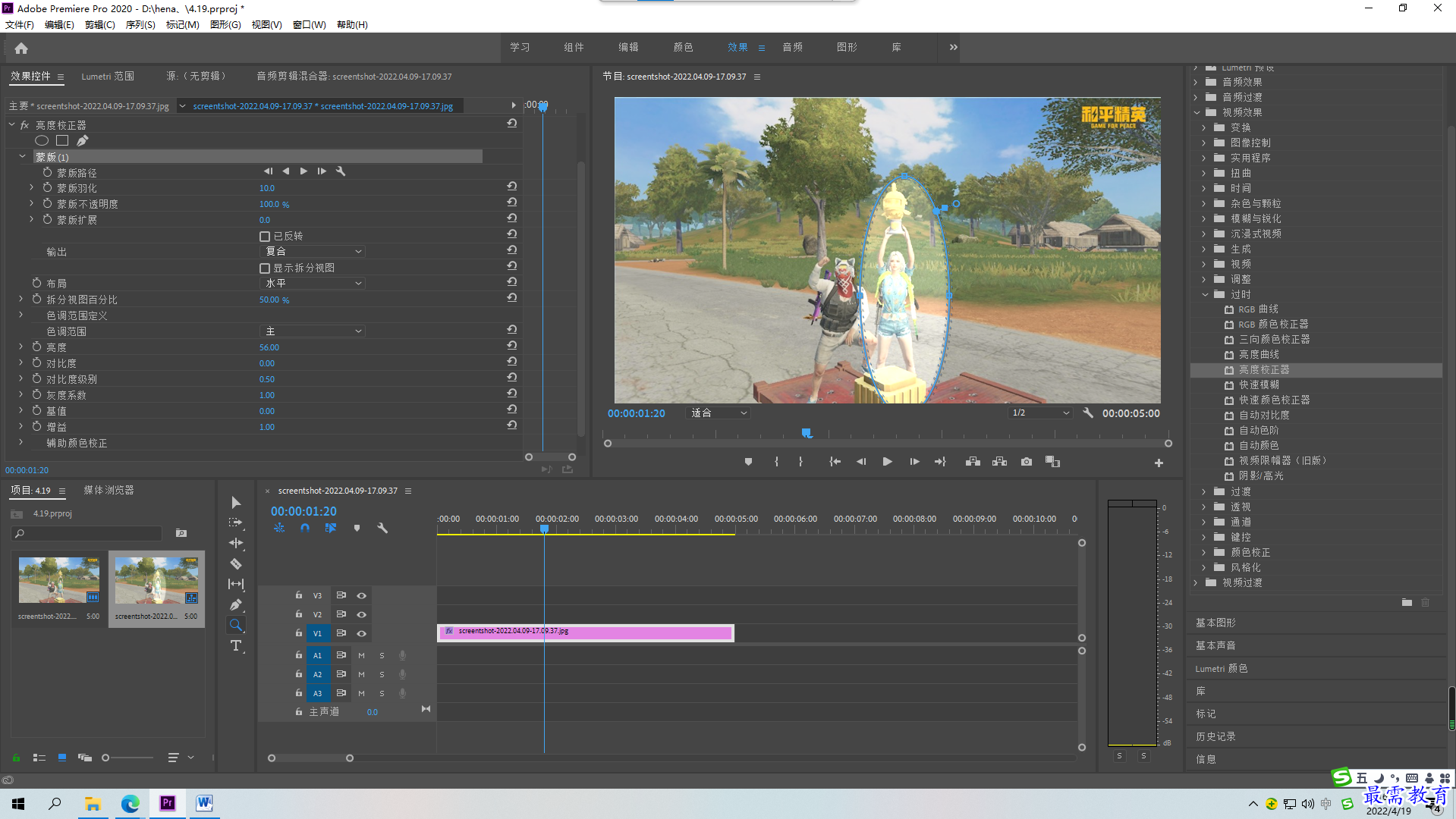Open the button editor plus icon
This screenshot has width=1456, height=819.
click(x=1159, y=463)
